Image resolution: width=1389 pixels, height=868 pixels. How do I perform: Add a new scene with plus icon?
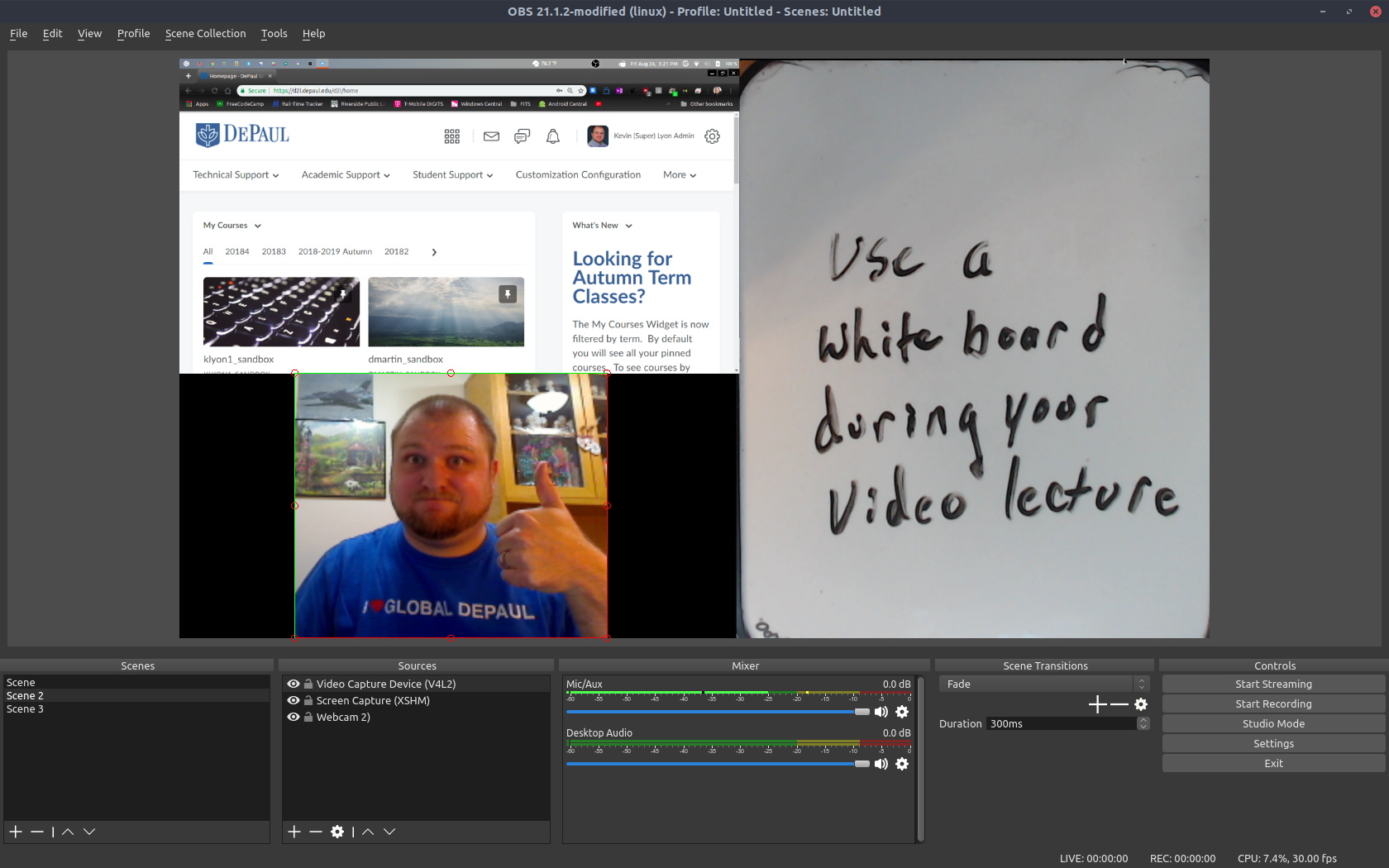[x=16, y=832]
